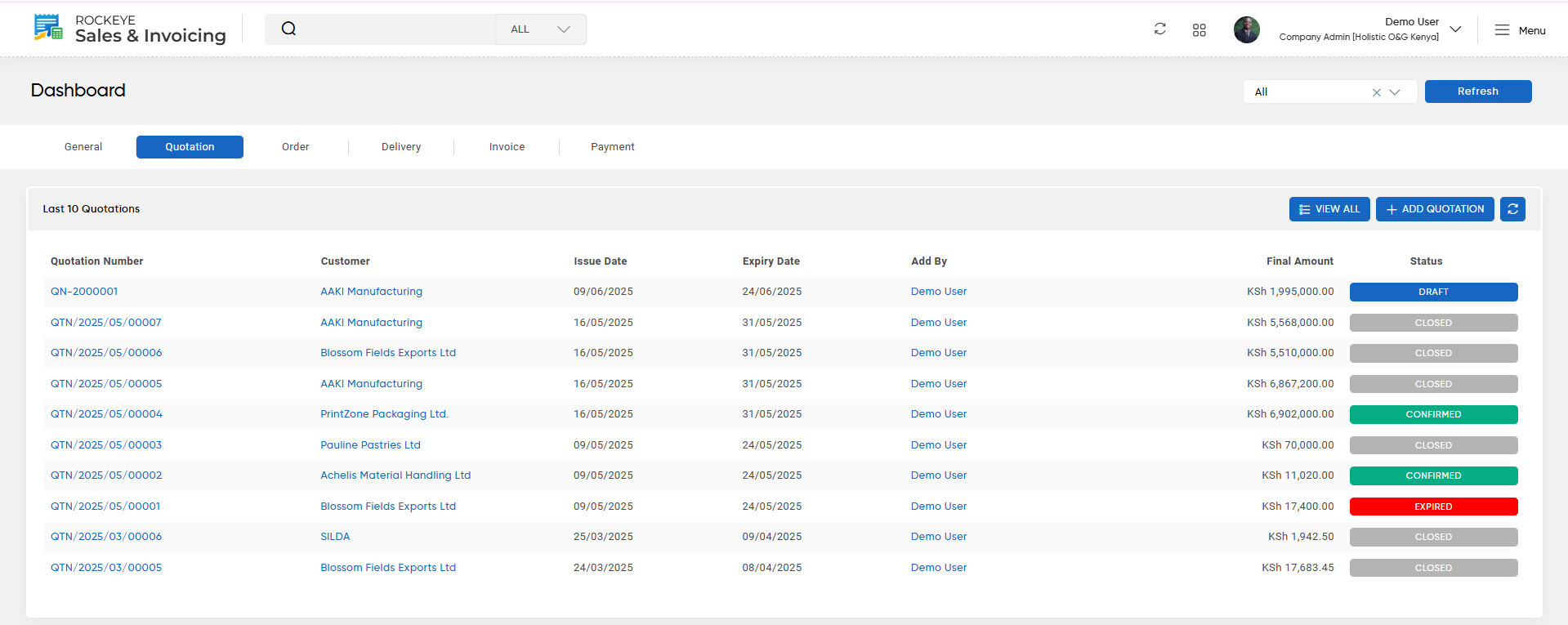Click the magnifier search icon
Screen dimensions: 1568x625
(x=288, y=29)
